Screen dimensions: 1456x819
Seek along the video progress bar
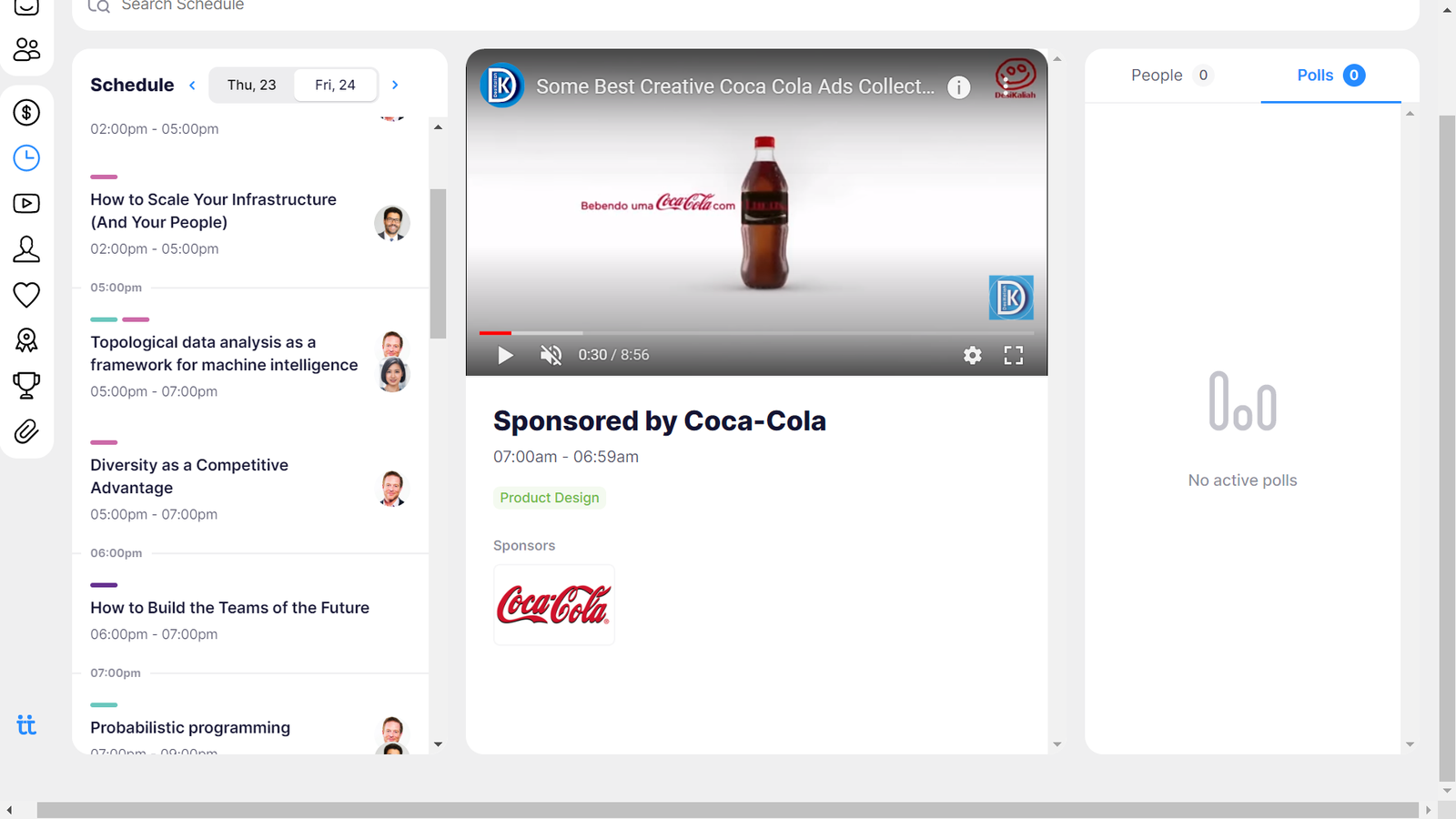point(756,333)
